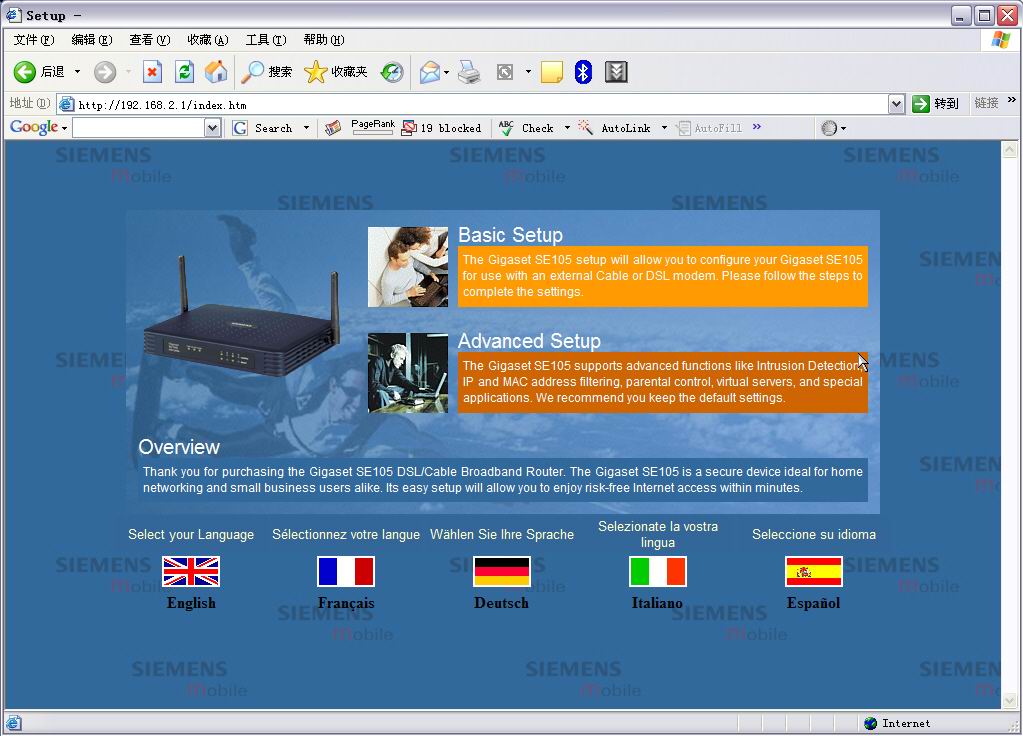The height and width of the screenshot is (736, 1023).
Task: Click into the address URL field
Action: pos(480,104)
